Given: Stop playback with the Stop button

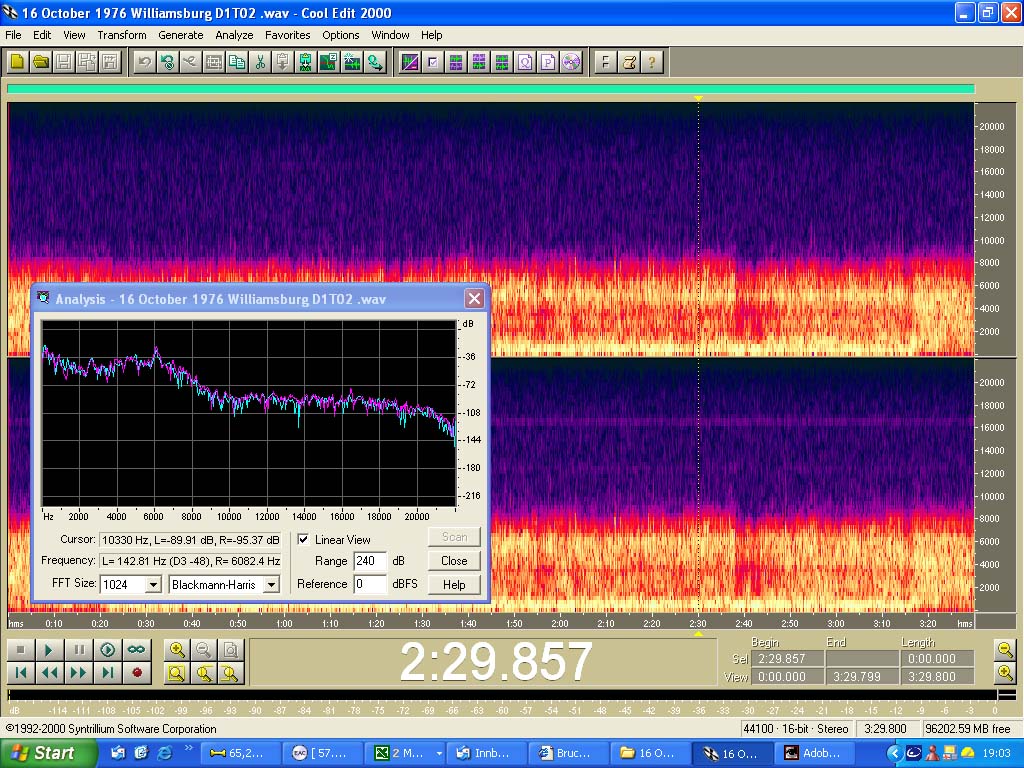Looking at the screenshot, I should point(20,650).
